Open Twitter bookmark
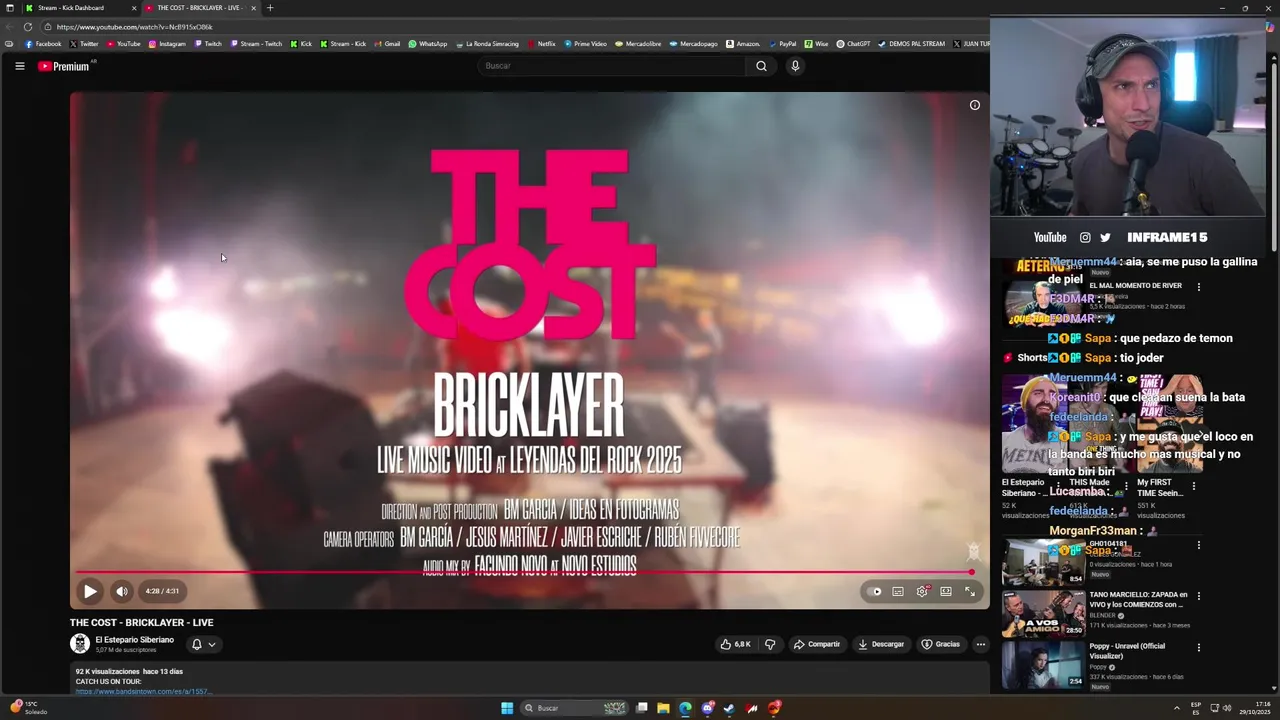 pyautogui.click(x=84, y=44)
